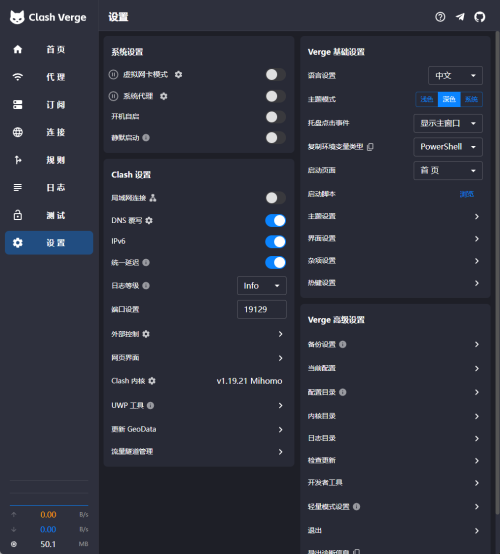500x554 pixels.
Task: Enable 静默启动 switch
Action: [276, 138]
